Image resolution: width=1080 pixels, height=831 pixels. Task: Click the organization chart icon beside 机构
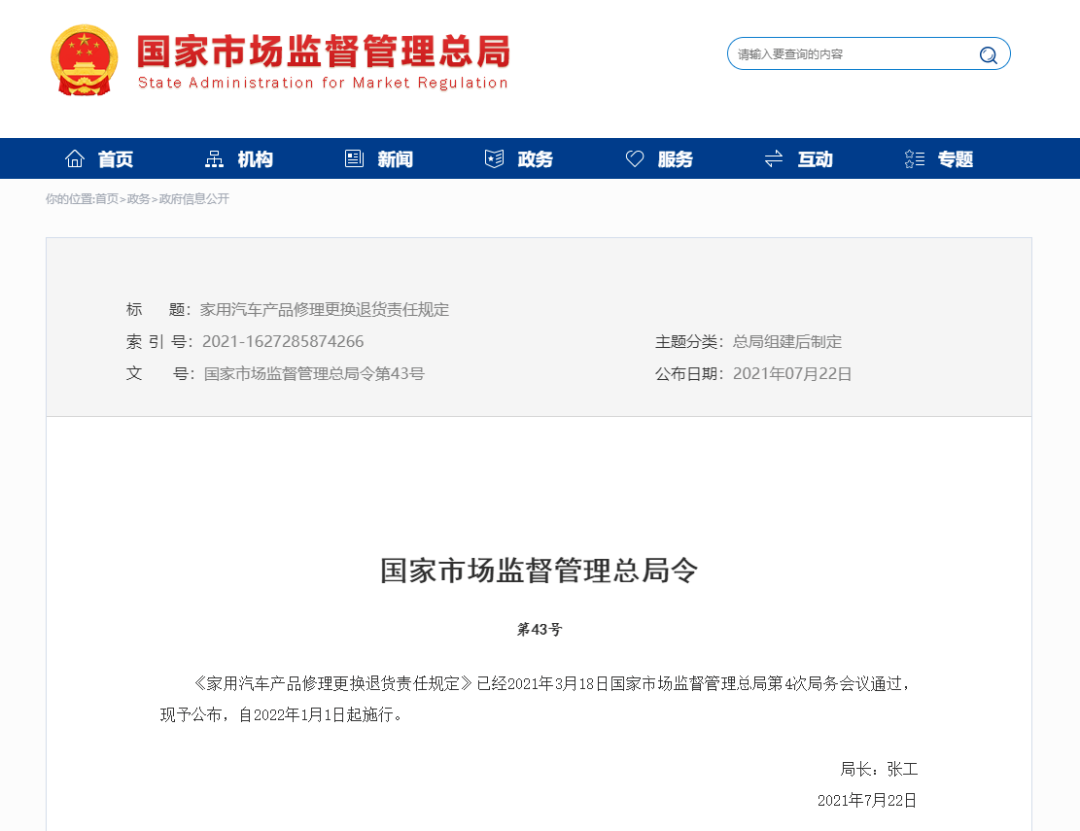(214, 159)
